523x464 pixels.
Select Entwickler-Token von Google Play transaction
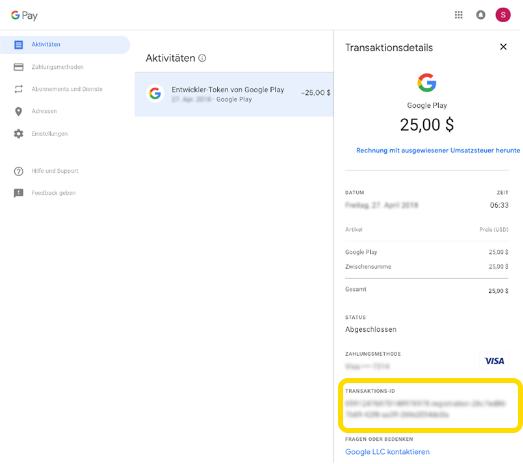pos(234,94)
